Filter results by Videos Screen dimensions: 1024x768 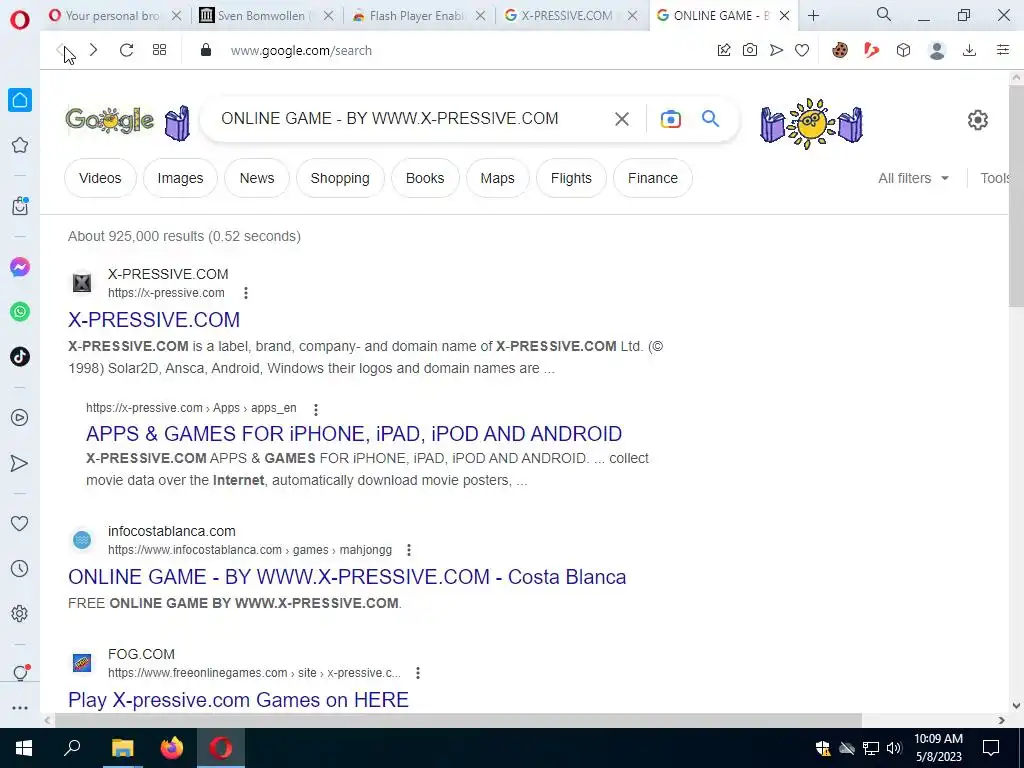tap(100, 178)
